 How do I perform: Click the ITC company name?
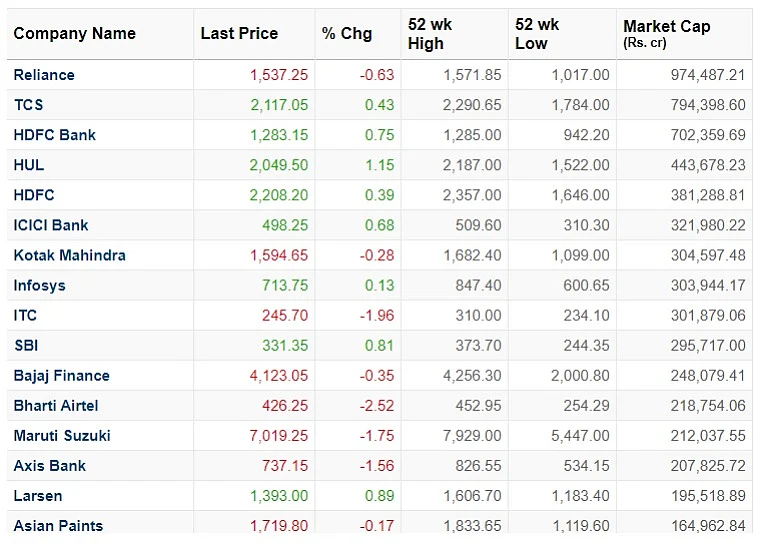[25, 315]
